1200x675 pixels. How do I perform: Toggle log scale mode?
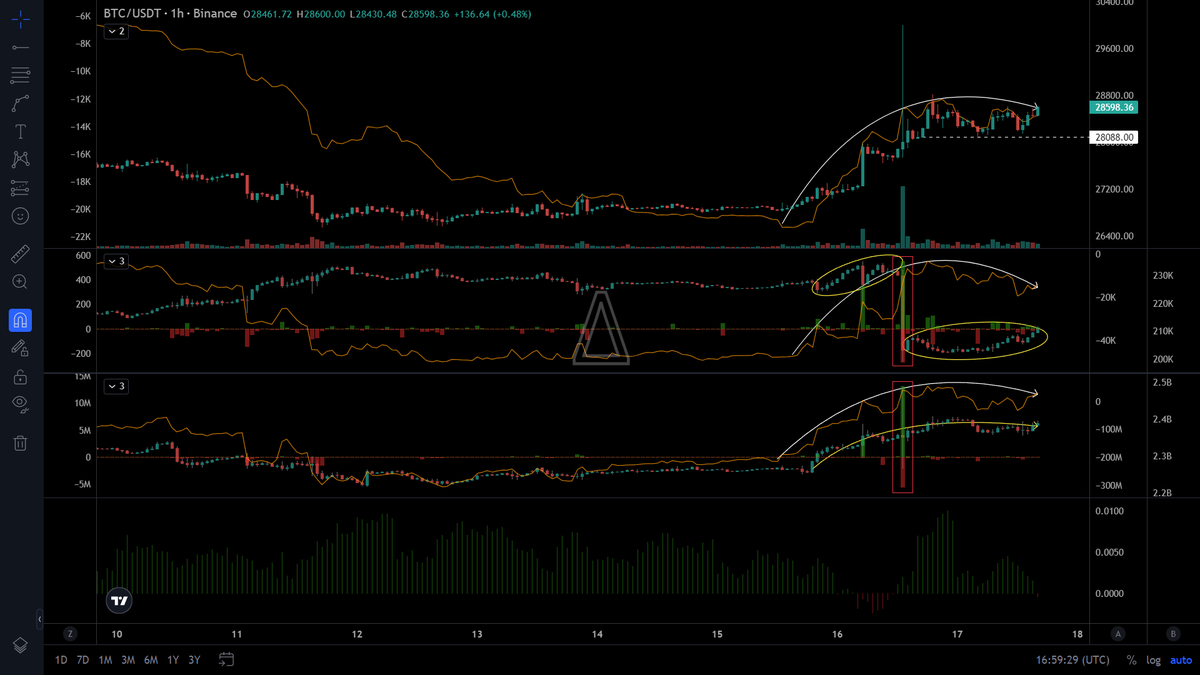1153,660
